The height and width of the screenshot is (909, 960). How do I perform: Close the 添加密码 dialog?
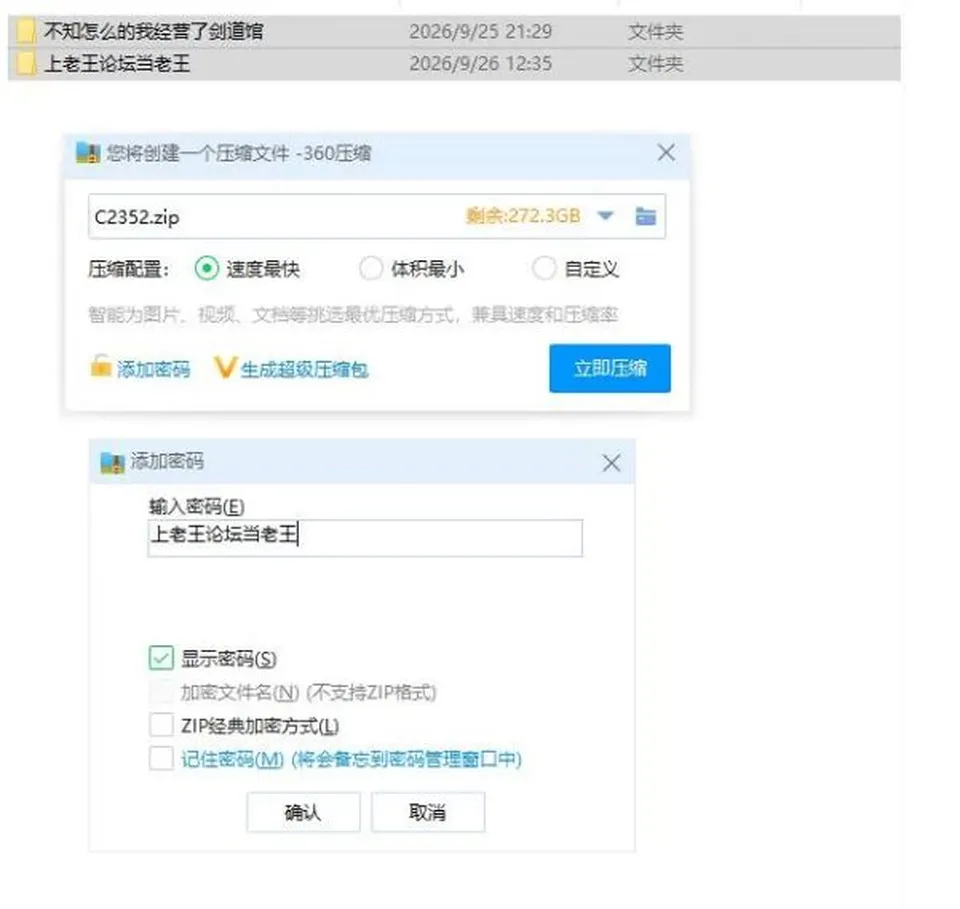[x=611, y=463]
